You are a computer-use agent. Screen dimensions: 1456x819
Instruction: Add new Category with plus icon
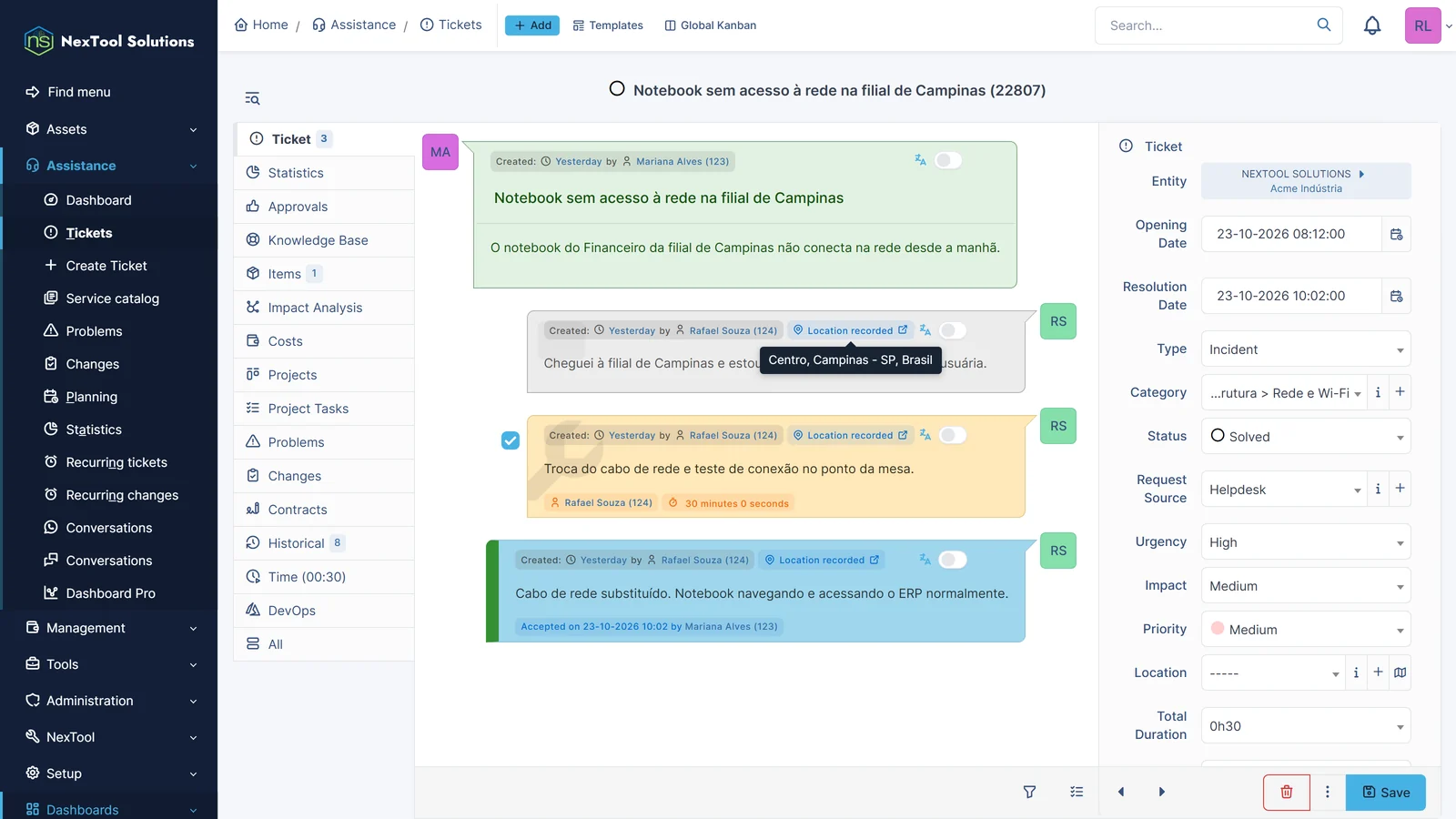click(1400, 392)
